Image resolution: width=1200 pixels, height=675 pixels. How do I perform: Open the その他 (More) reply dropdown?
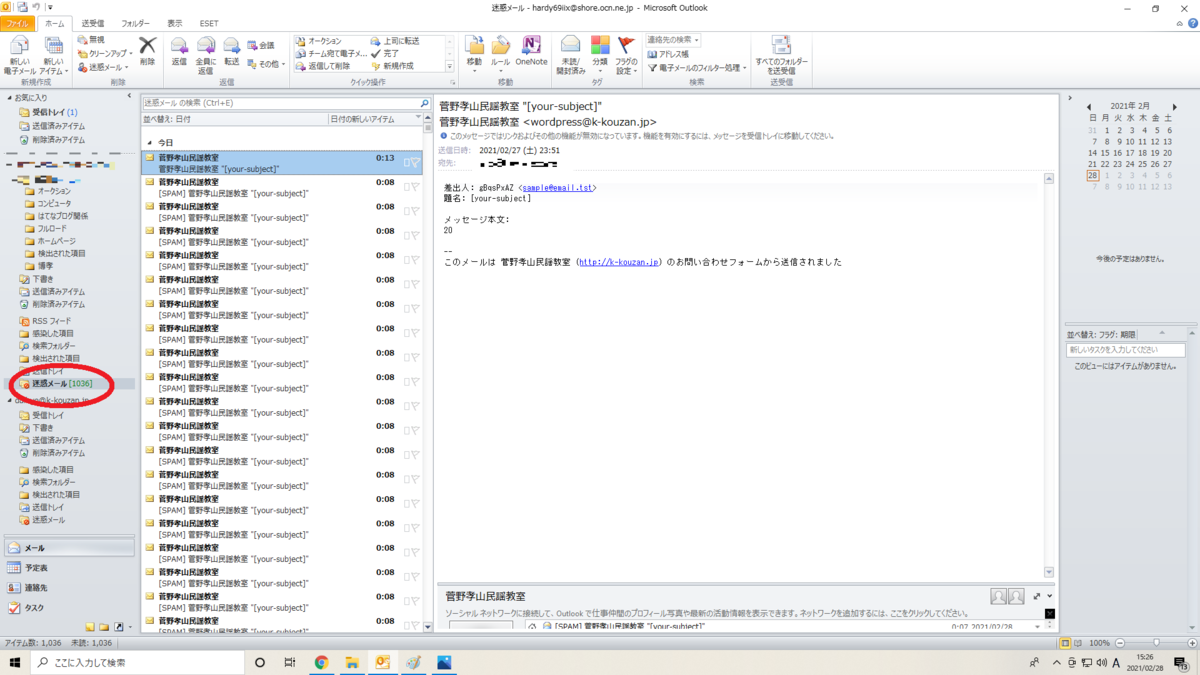pos(265,64)
